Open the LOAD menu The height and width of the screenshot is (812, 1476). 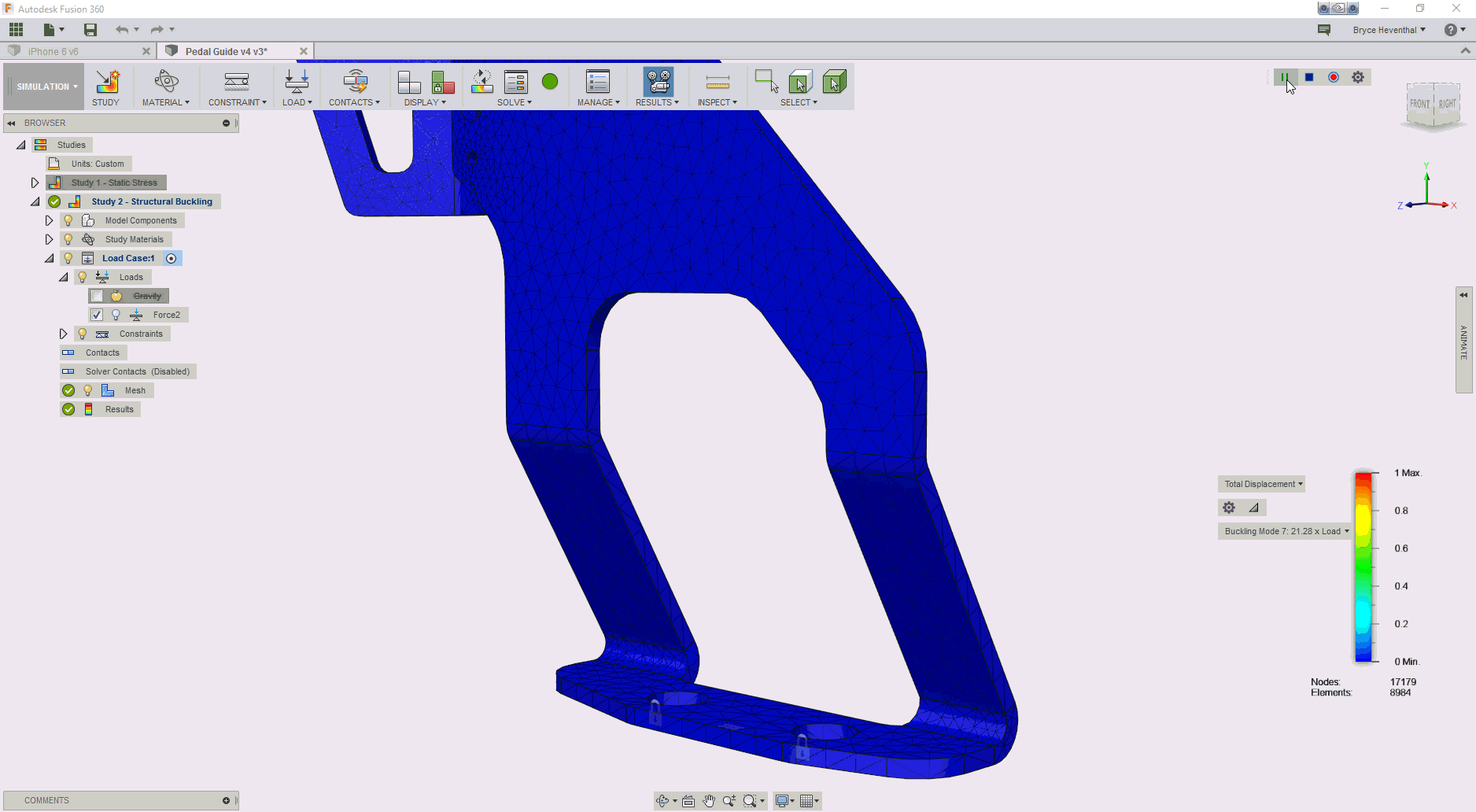pyautogui.click(x=297, y=102)
